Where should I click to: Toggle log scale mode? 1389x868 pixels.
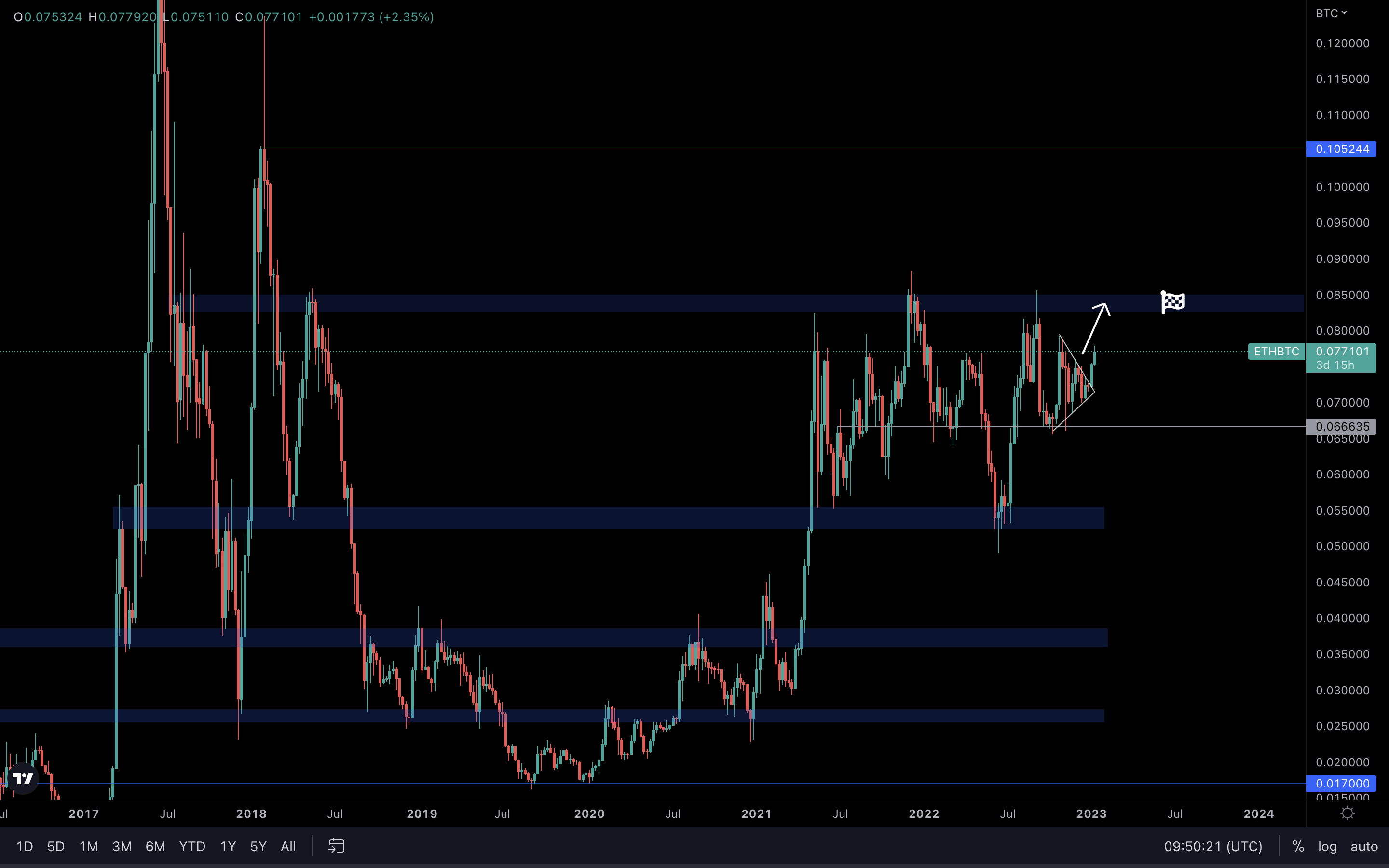click(x=1327, y=846)
